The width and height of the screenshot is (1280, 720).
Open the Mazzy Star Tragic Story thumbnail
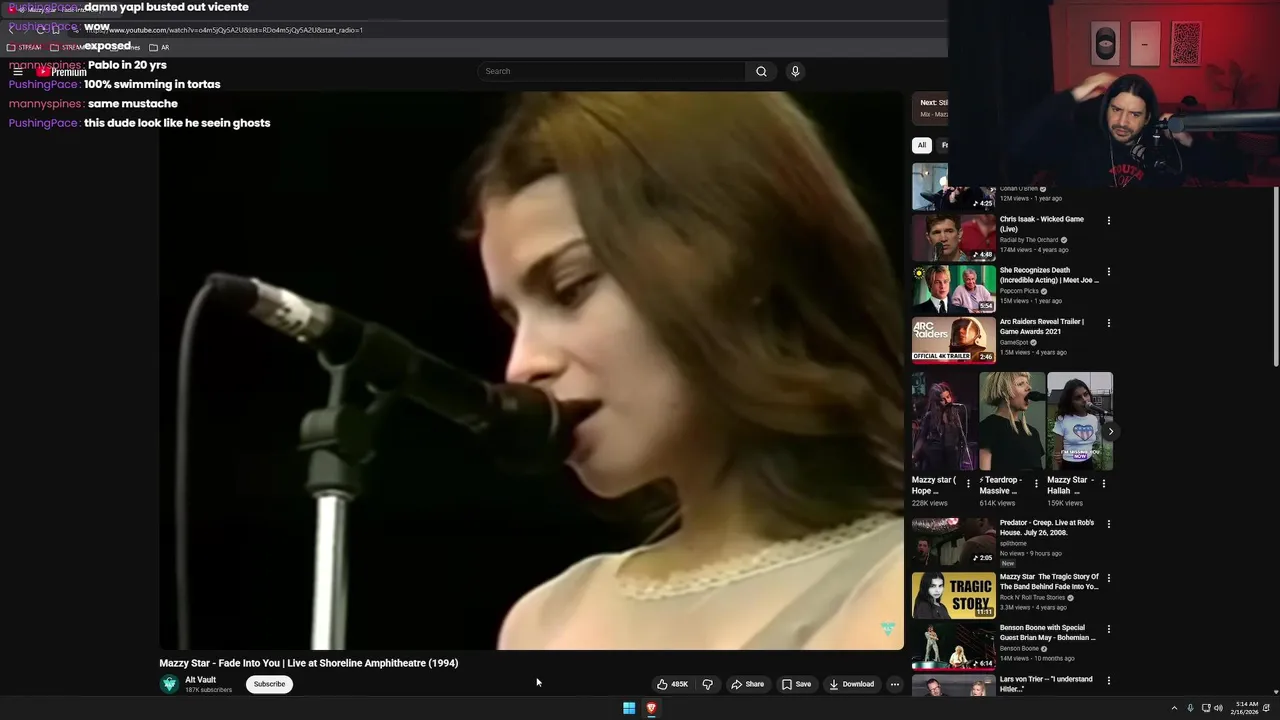click(953, 595)
